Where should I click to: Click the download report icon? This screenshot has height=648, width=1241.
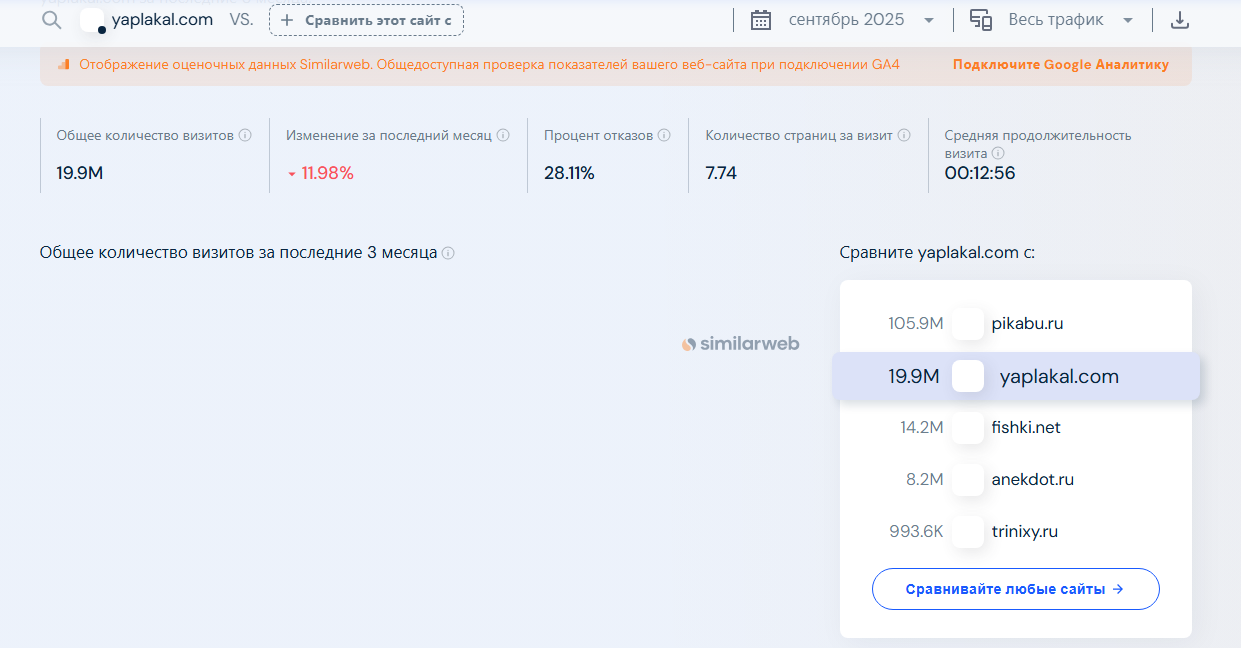point(1180,20)
